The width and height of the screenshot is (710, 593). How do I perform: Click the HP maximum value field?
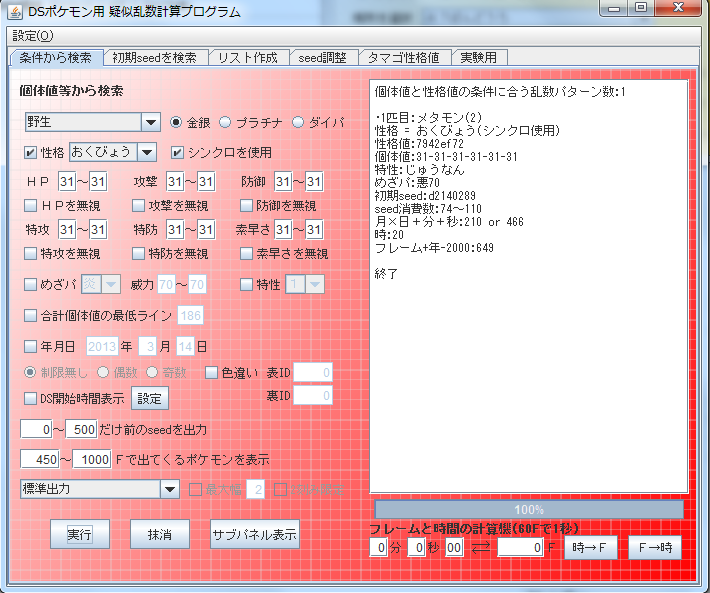(x=98, y=182)
